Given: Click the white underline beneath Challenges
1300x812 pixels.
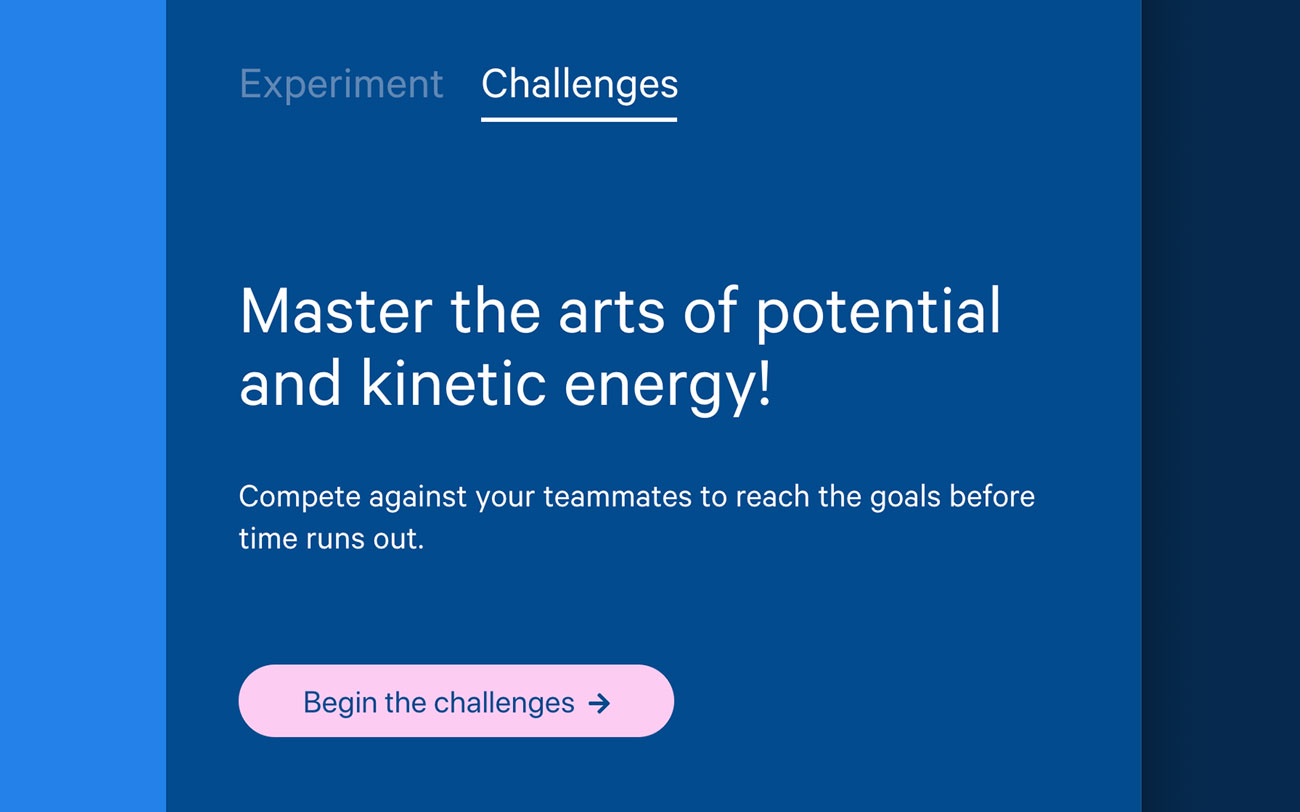Looking at the screenshot, I should coord(579,119).
